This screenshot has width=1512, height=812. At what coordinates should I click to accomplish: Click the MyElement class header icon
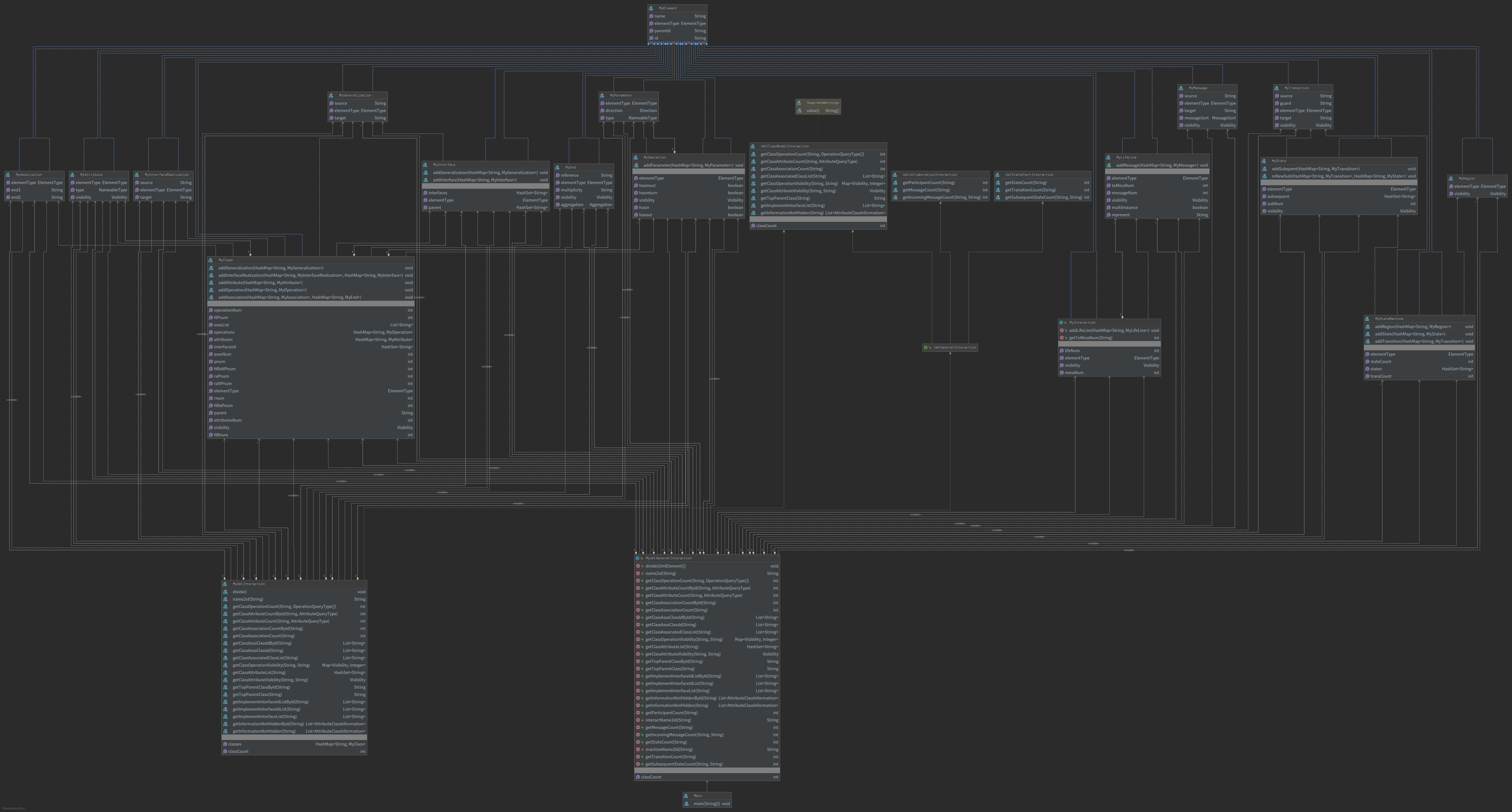click(651, 8)
